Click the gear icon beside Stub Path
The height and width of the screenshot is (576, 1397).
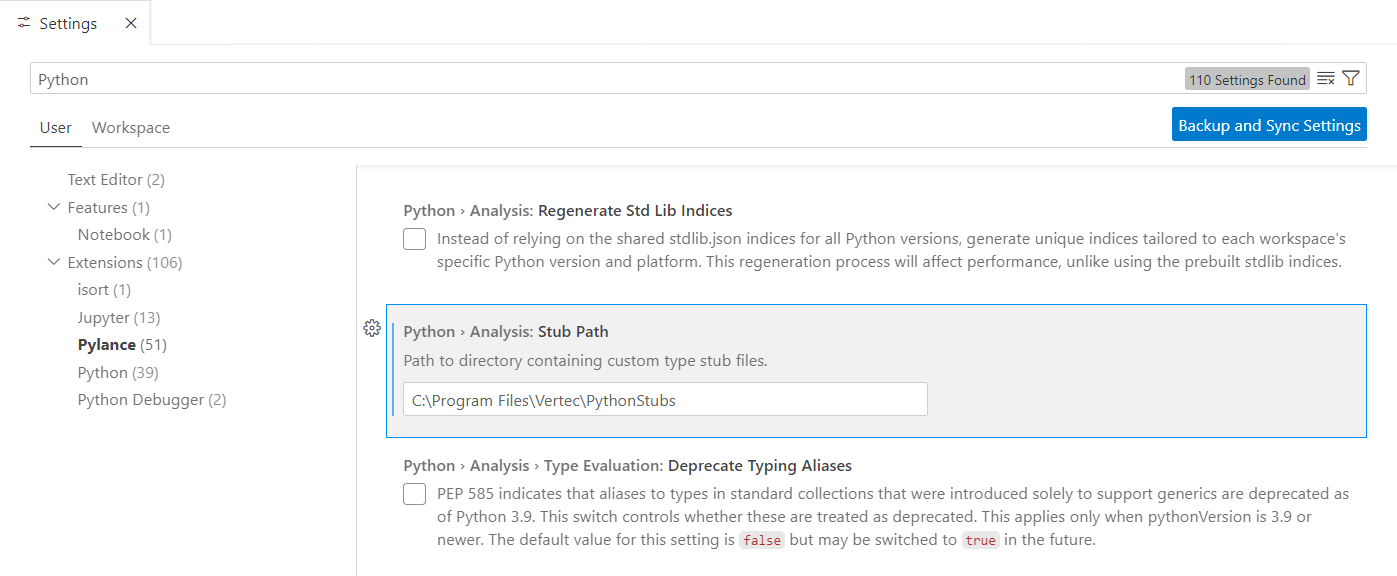pos(372,328)
